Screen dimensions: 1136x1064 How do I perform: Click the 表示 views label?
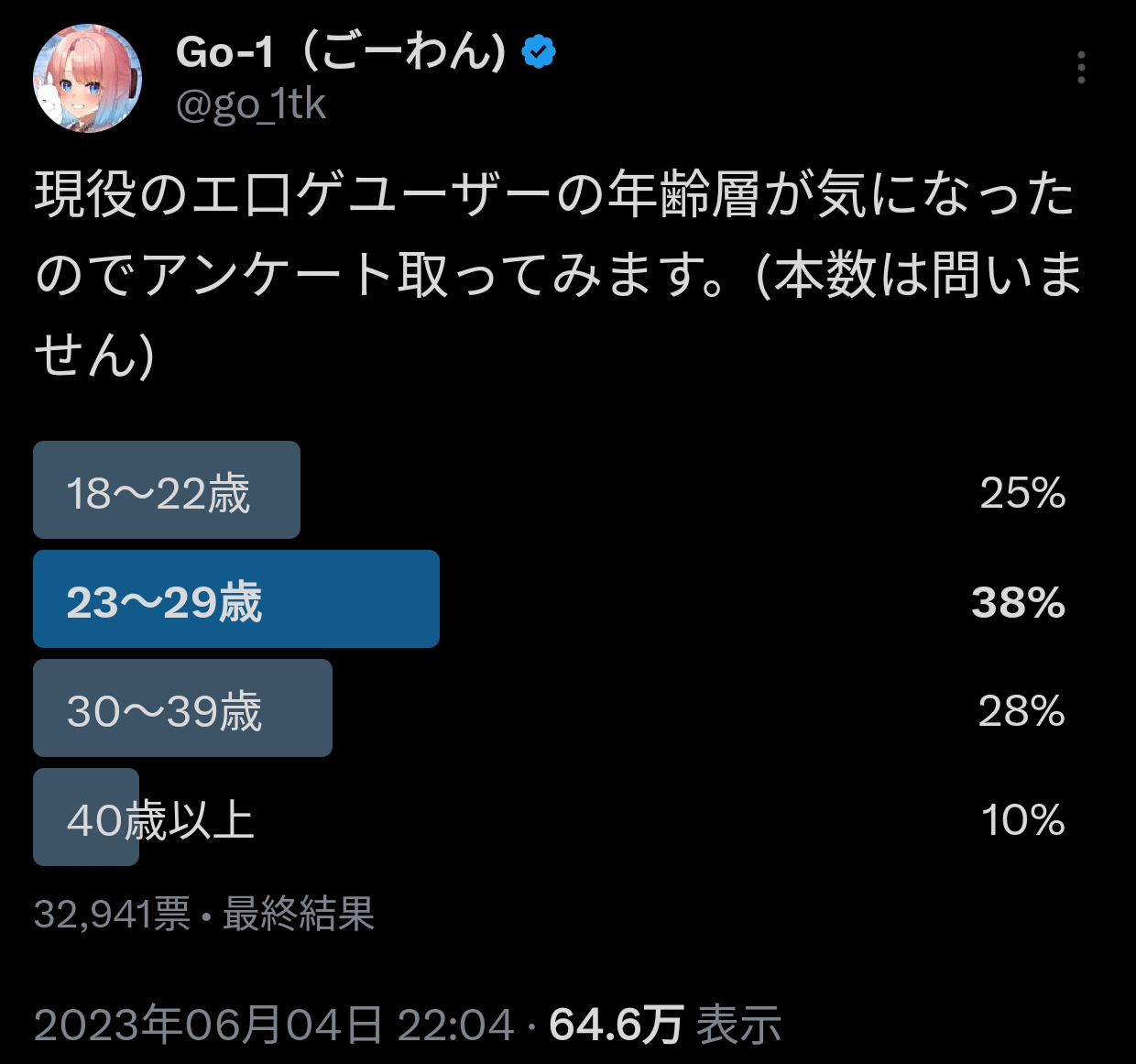pyautogui.click(x=739, y=1024)
